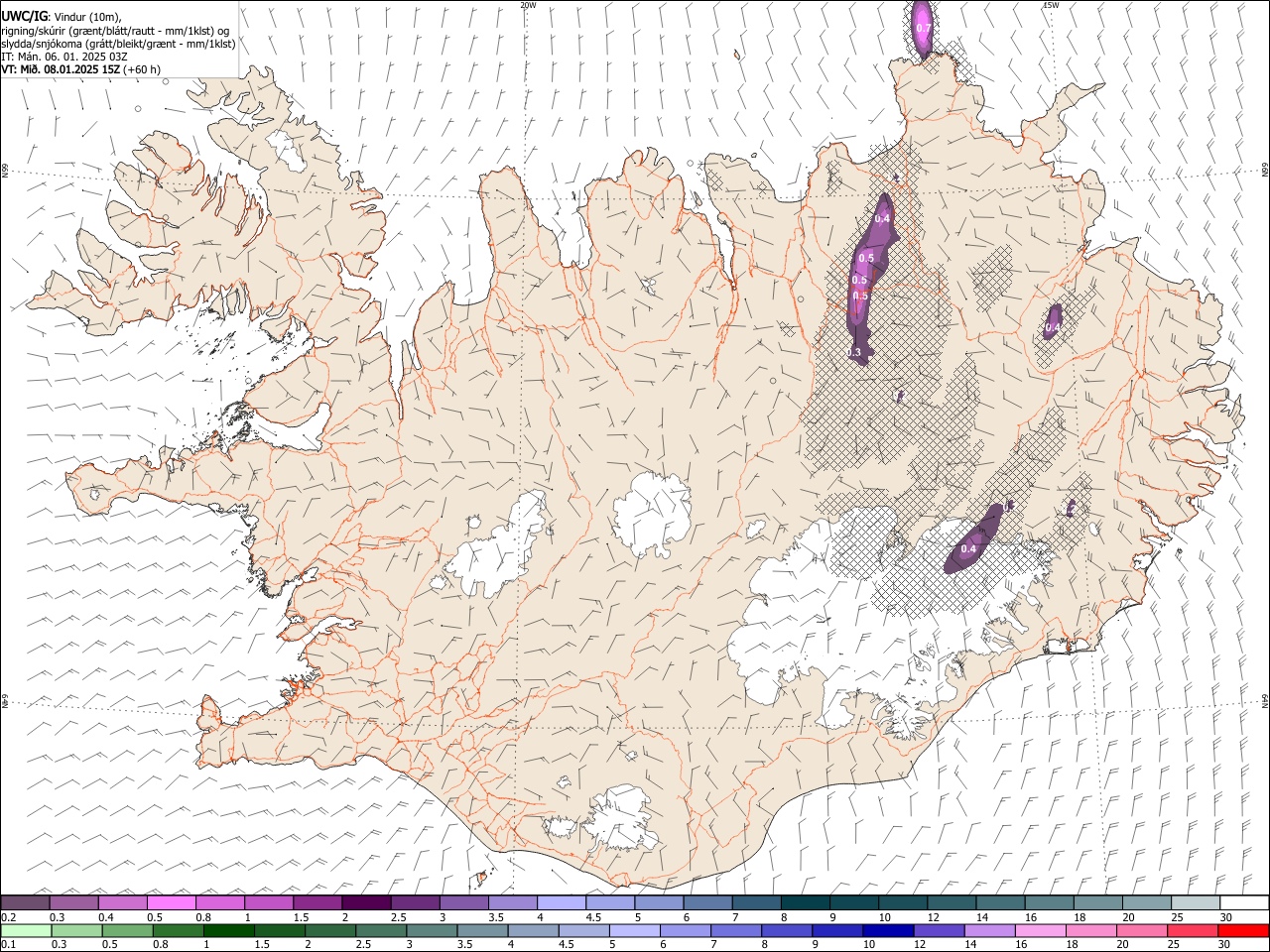Screen dimensions: 1270x952
Task: Select the white snow swatch labeled 30
Action: click(1244, 902)
